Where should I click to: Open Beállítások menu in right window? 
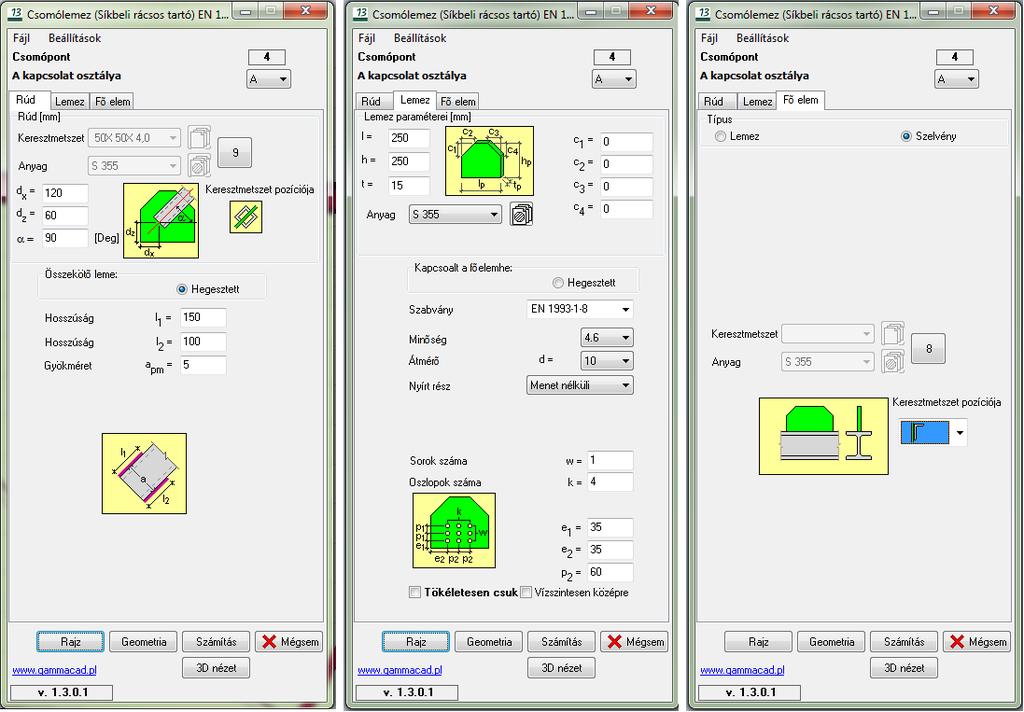(763, 38)
